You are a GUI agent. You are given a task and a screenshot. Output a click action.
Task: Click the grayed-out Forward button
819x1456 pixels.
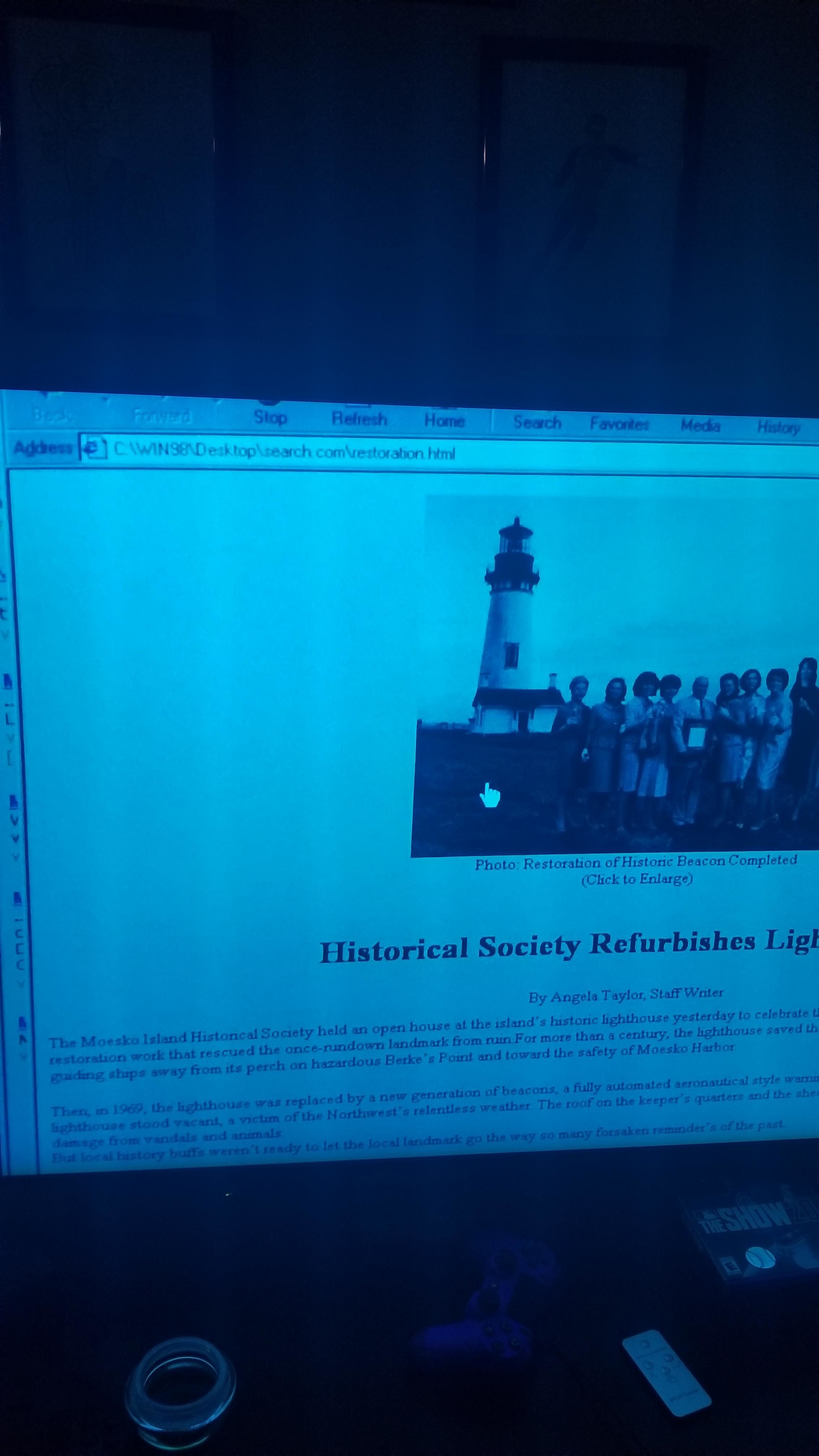click(x=163, y=417)
